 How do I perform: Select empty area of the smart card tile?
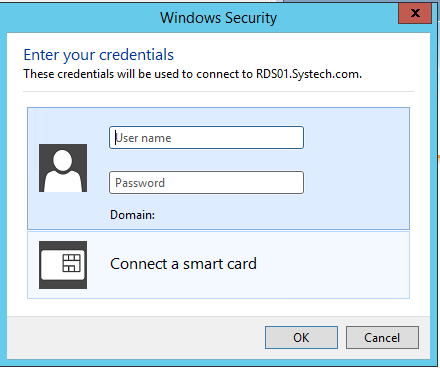point(333,265)
